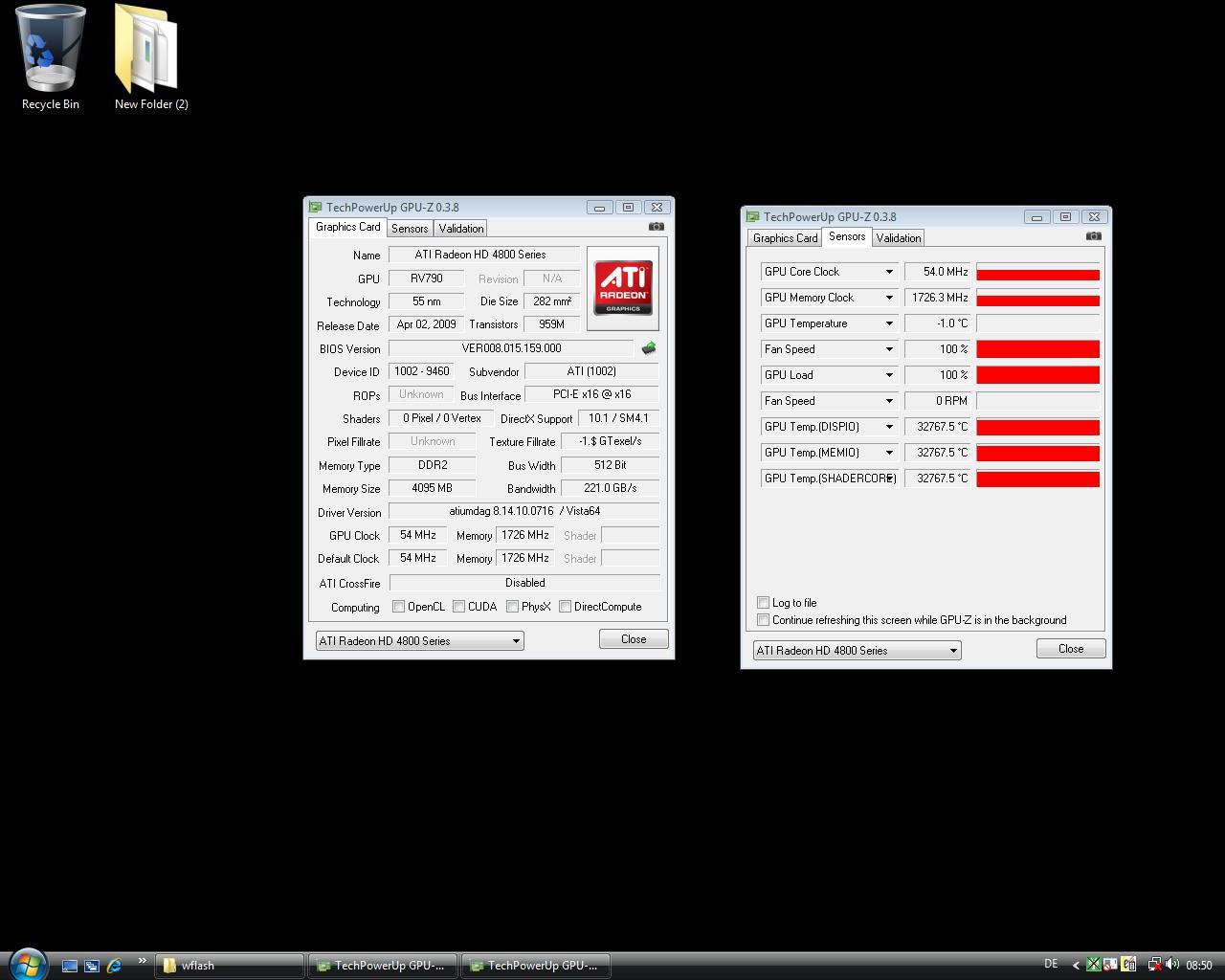Screen dimensions: 1225x980
Task: Click the taskbar clock showing 08:50
Action: pyautogui.click(x=1199, y=965)
